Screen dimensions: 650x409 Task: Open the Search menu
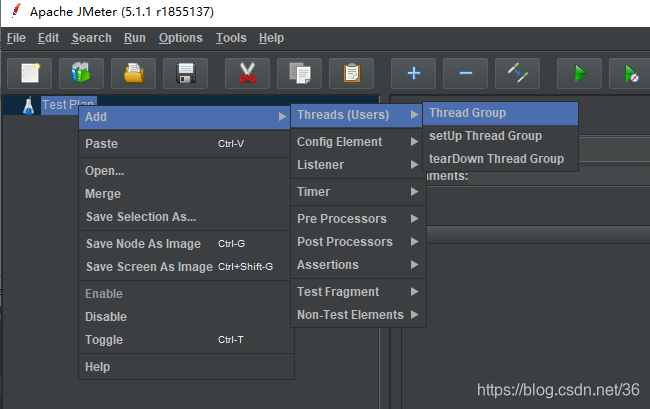click(92, 38)
